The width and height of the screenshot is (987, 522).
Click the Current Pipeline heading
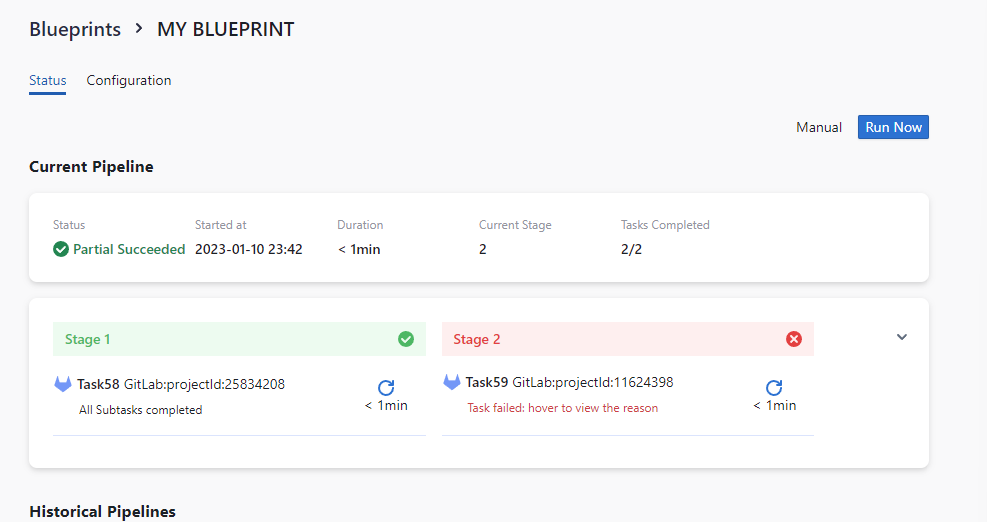pos(91,167)
